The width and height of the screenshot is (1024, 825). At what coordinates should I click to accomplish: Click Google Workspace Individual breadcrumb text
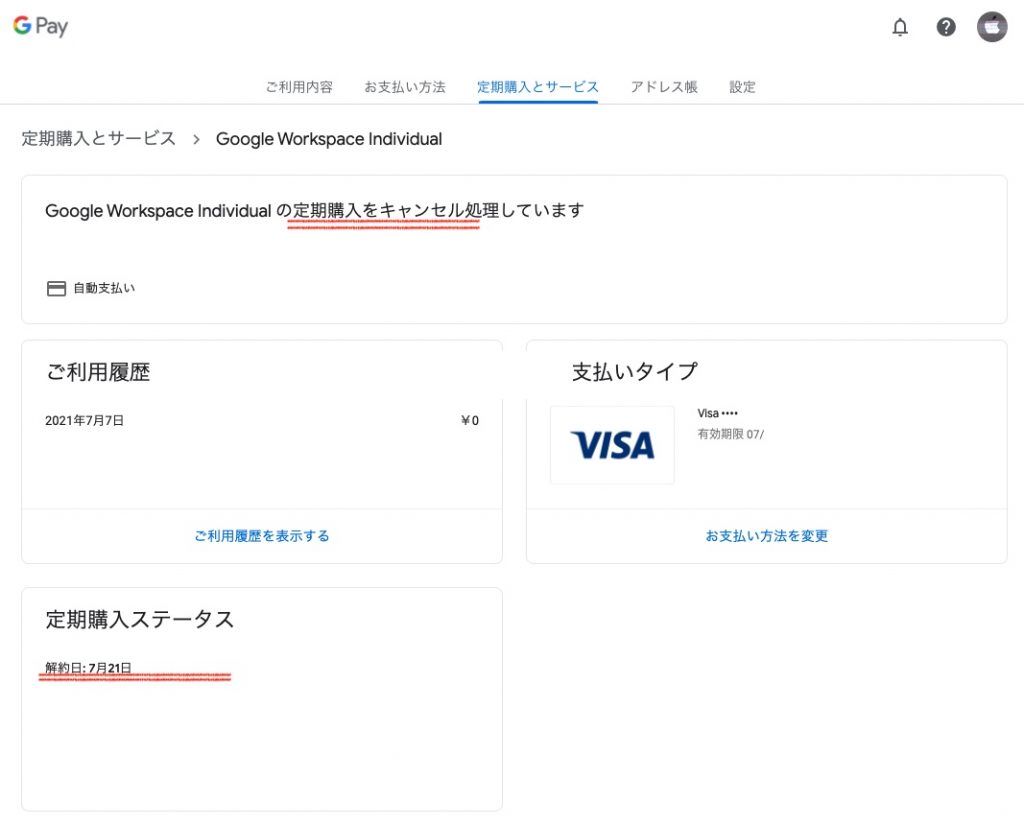pyautogui.click(x=328, y=139)
